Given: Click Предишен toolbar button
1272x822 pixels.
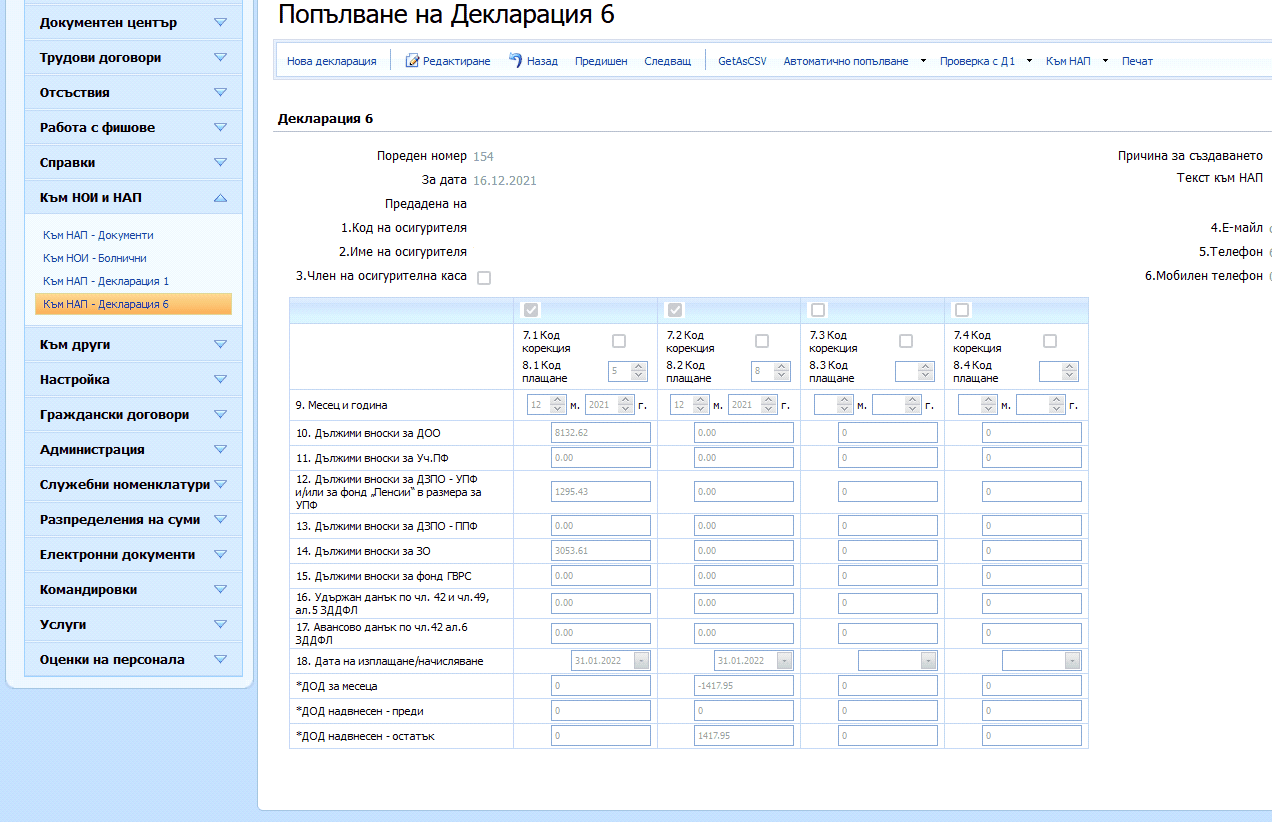Looking at the screenshot, I should (x=601, y=61).
